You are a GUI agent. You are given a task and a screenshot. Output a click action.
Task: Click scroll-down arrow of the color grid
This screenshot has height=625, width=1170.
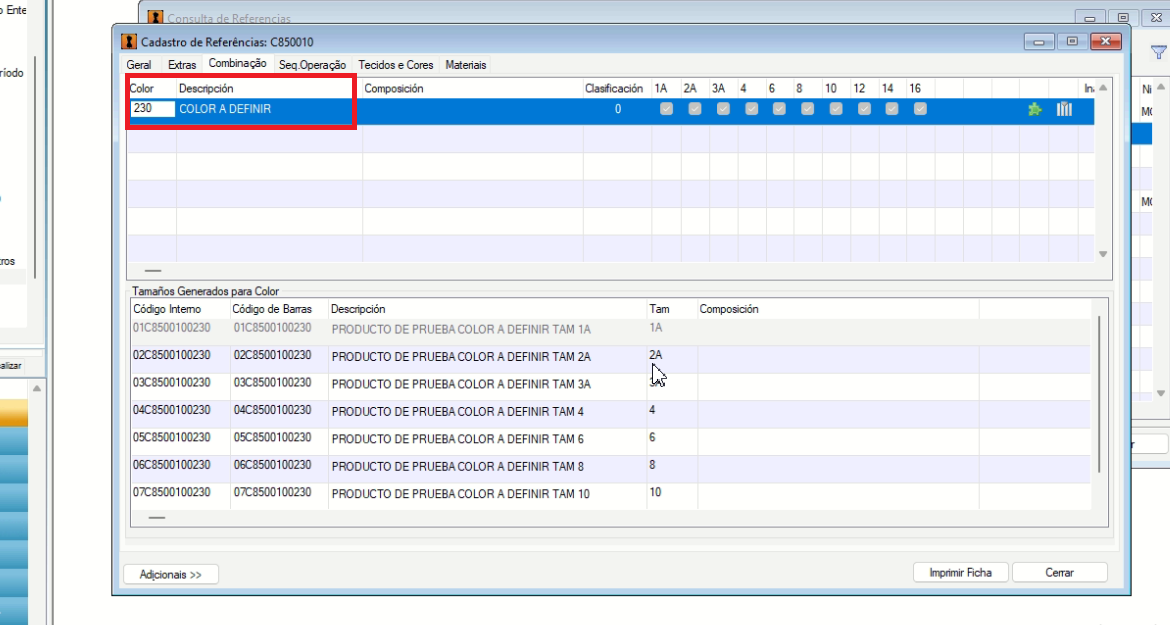1103,254
